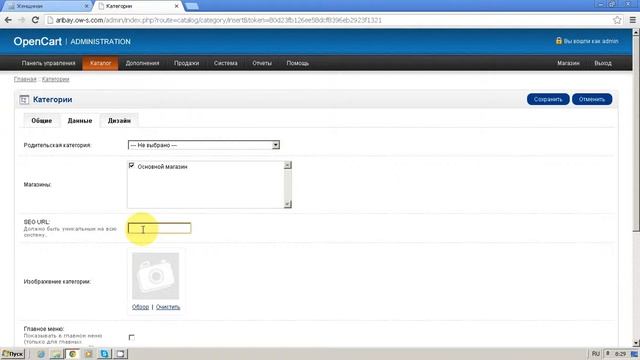The image size is (640, 360).
Task: Open the Помощь menu
Action: [x=298, y=63]
